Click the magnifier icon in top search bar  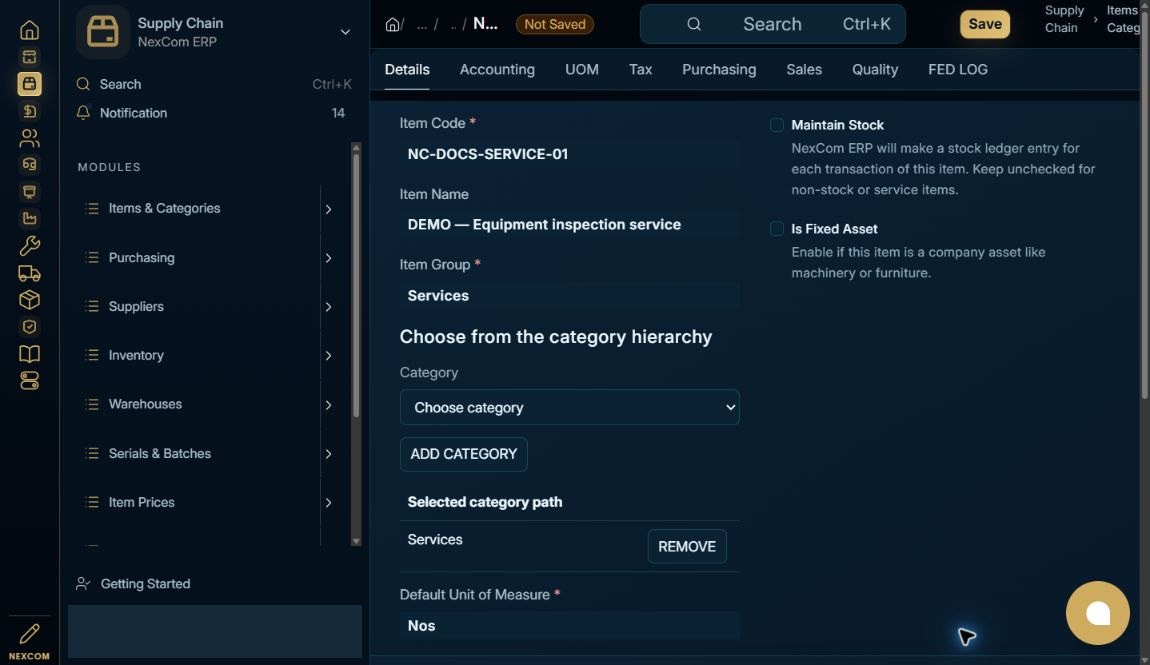coord(694,24)
